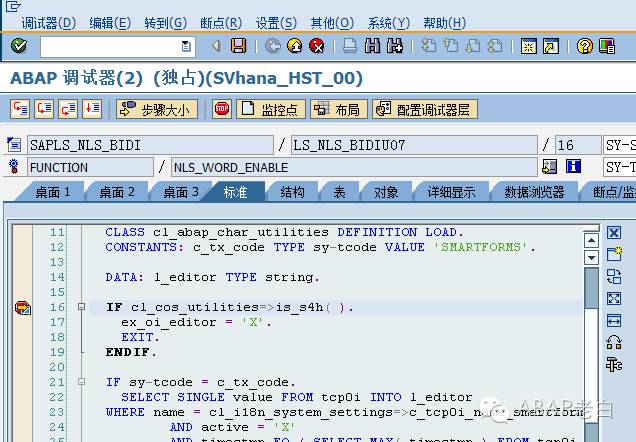Collapse the IF block at line 16
The width and height of the screenshot is (636, 442).
(x=81, y=307)
